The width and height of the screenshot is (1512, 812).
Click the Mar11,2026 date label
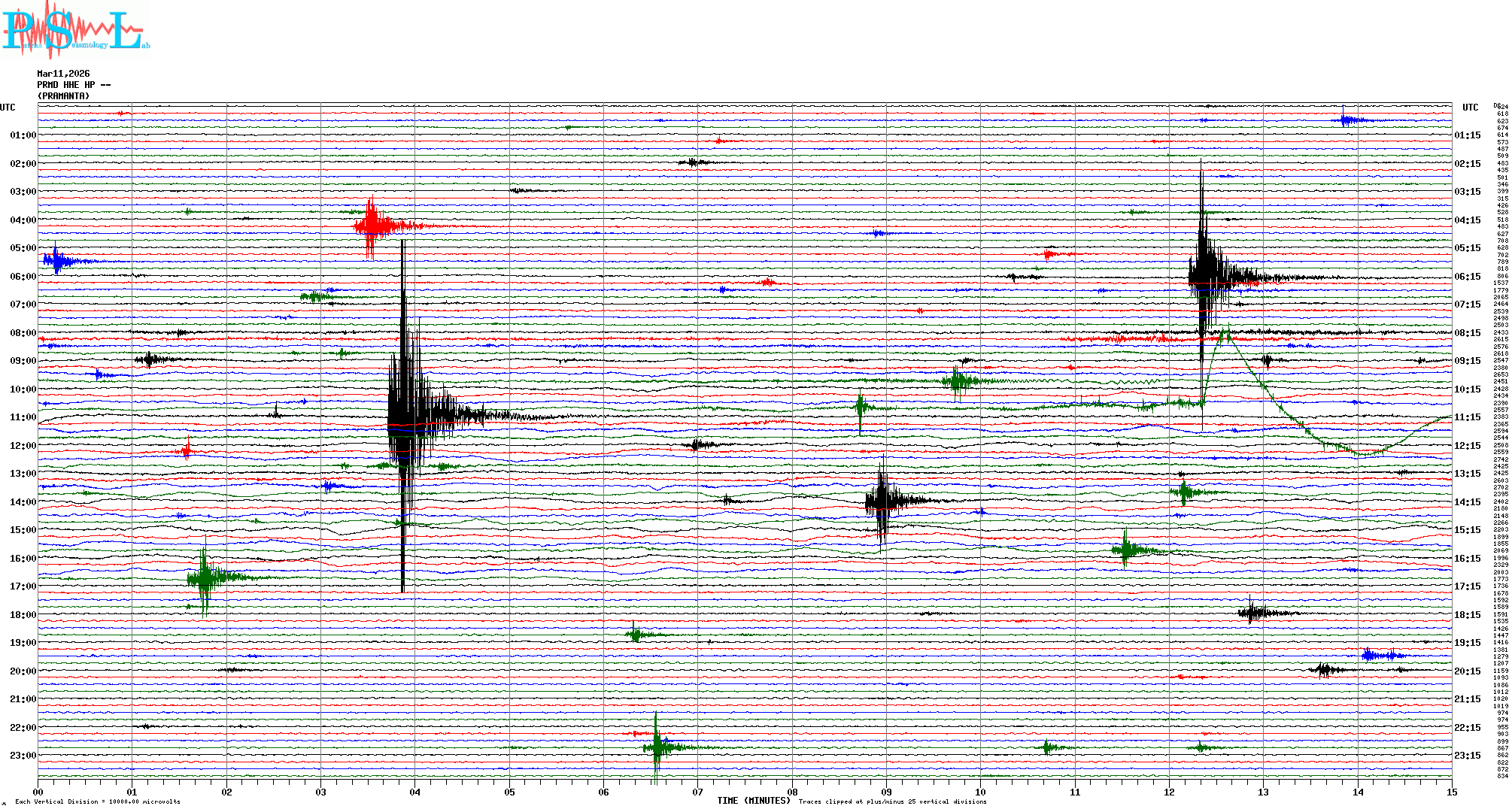[63, 74]
